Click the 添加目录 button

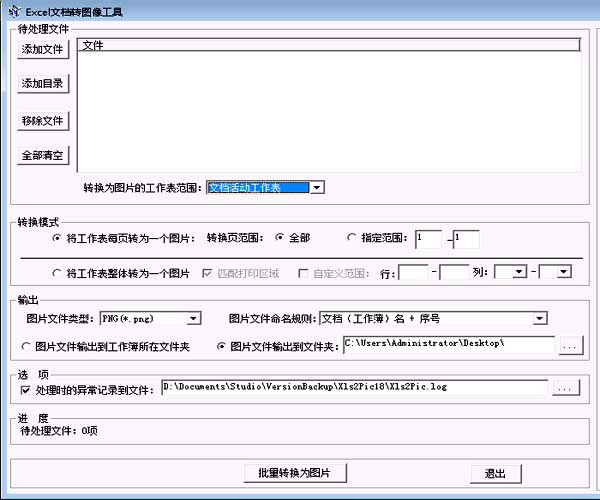[x=43, y=83]
